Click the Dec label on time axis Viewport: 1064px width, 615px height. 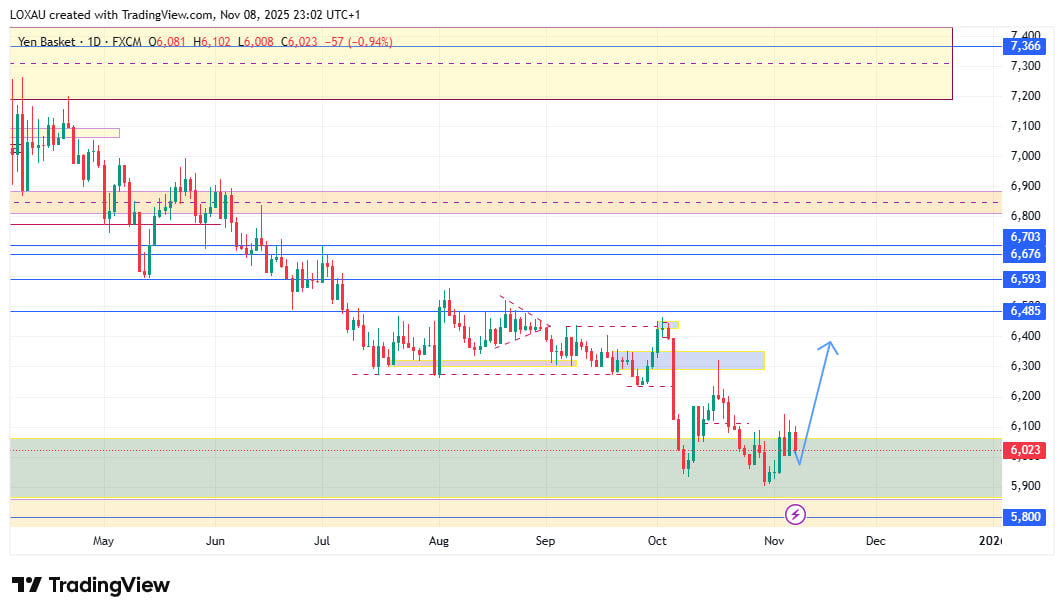[x=875, y=541]
